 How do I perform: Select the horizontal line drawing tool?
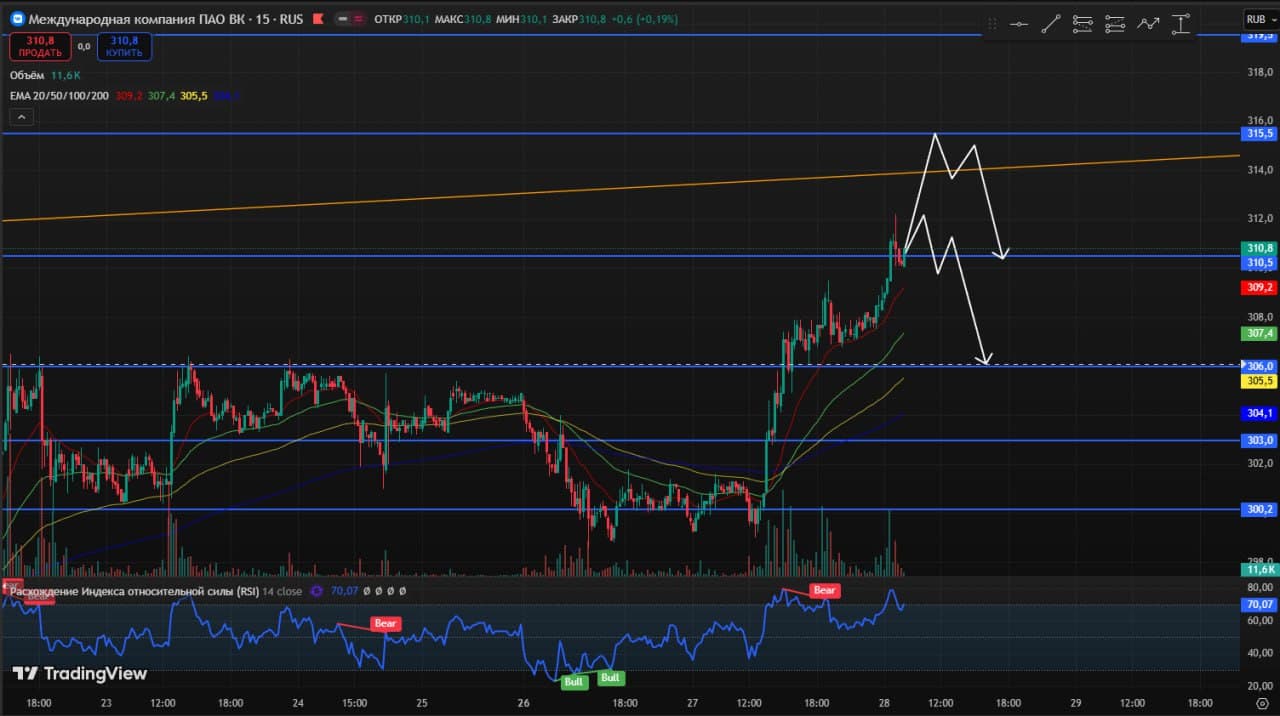pyautogui.click(x=1019, y=24)
